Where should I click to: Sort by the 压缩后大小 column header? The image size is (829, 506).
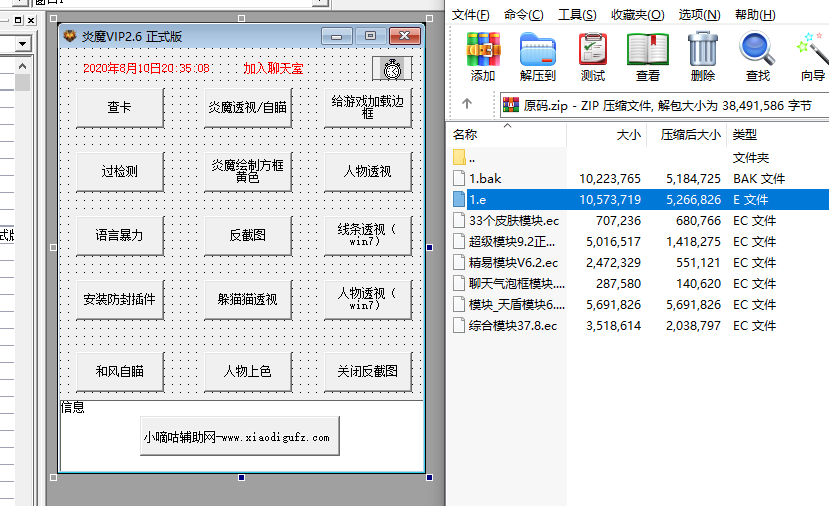(686, 135)
